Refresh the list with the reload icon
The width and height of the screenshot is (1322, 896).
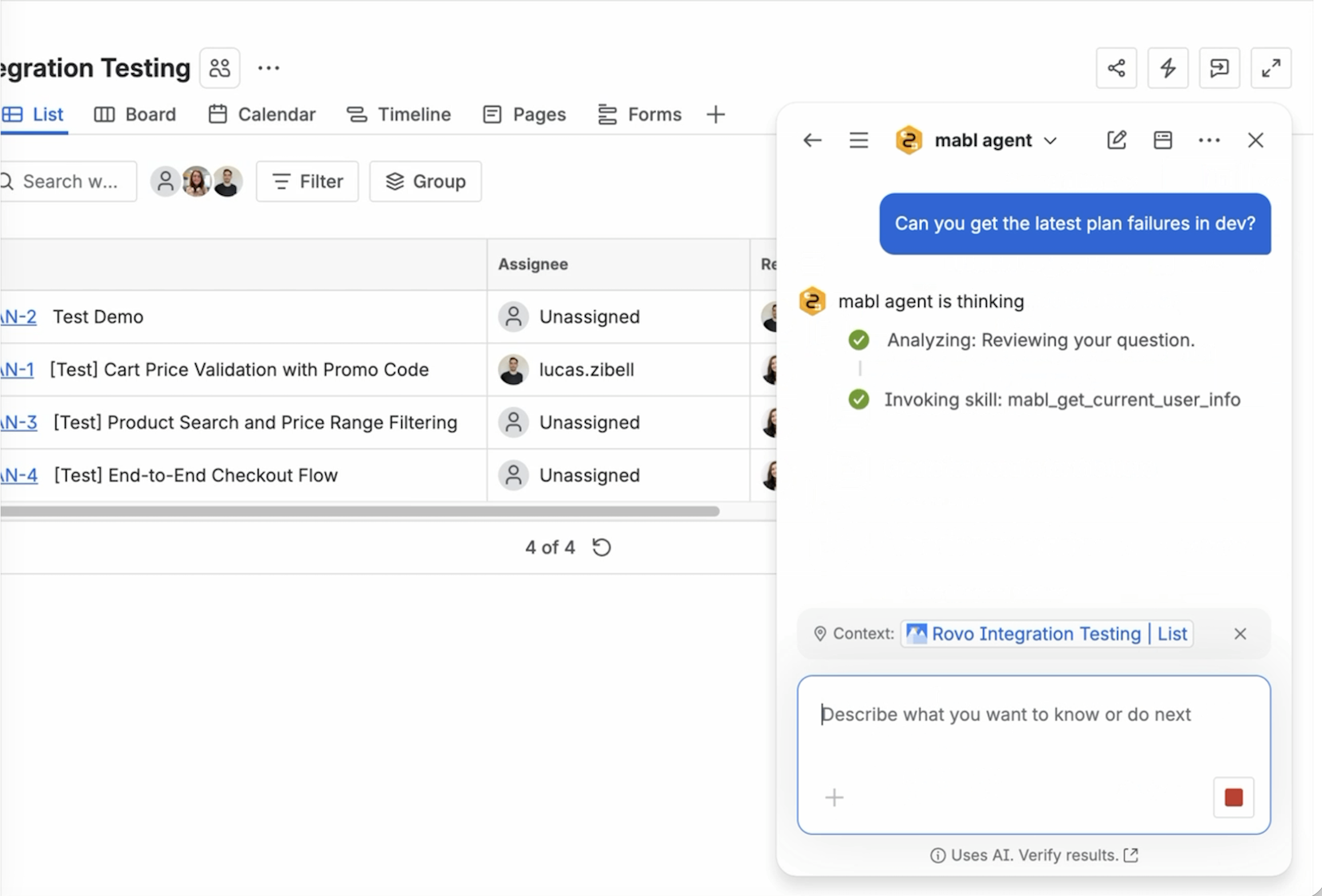[601, 548]
